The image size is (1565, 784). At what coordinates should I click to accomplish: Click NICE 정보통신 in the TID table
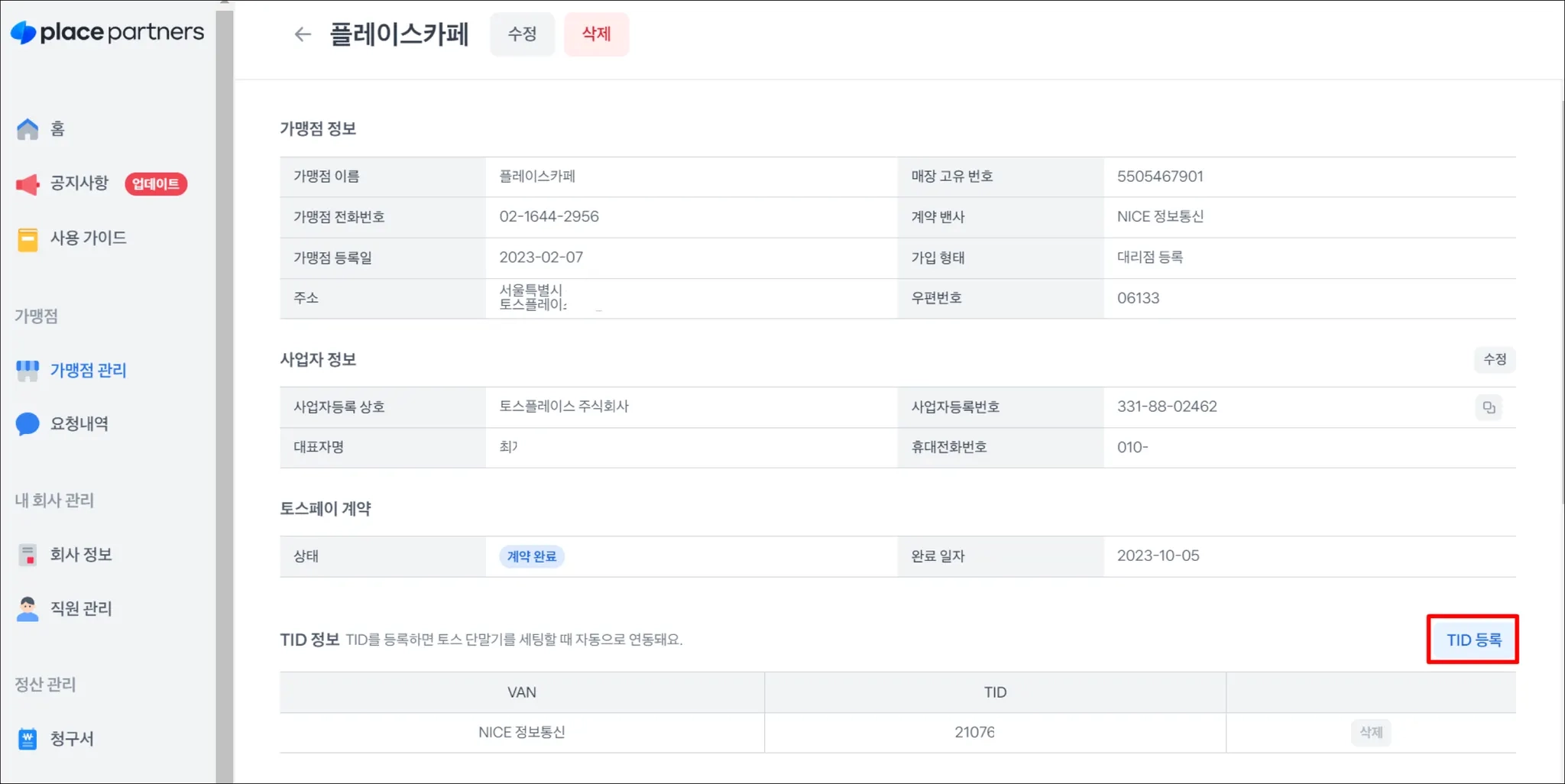[x=522, y=732]
